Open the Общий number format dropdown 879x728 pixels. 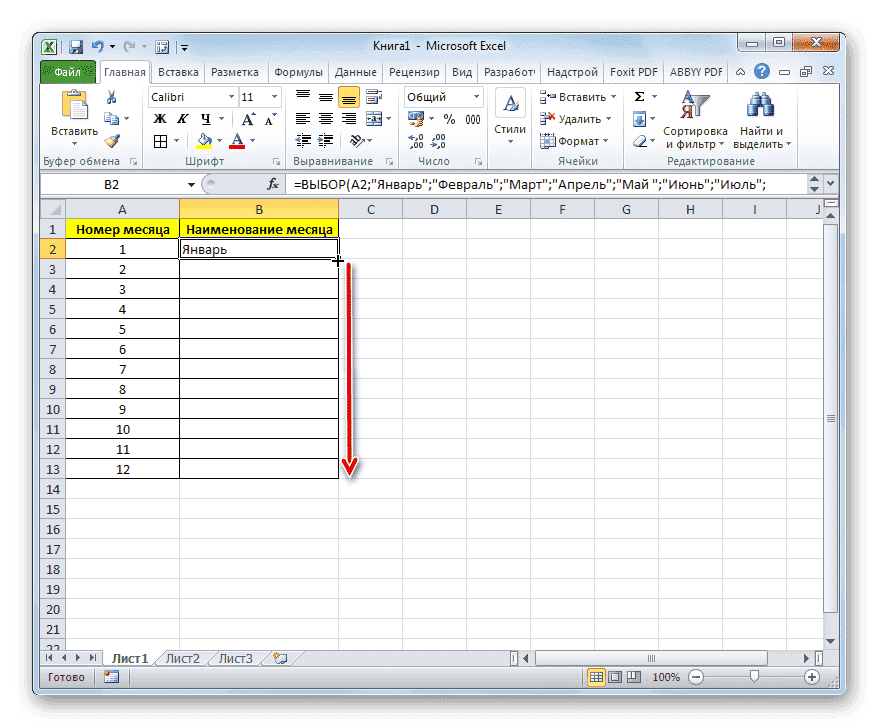pyautogui.click(x=476, y=95)
